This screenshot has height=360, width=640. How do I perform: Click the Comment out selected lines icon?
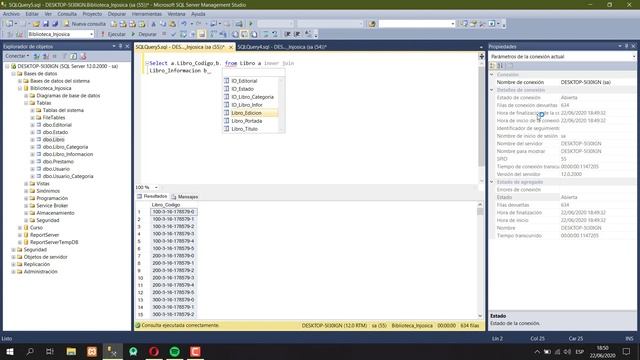click(x=266, y=34)
